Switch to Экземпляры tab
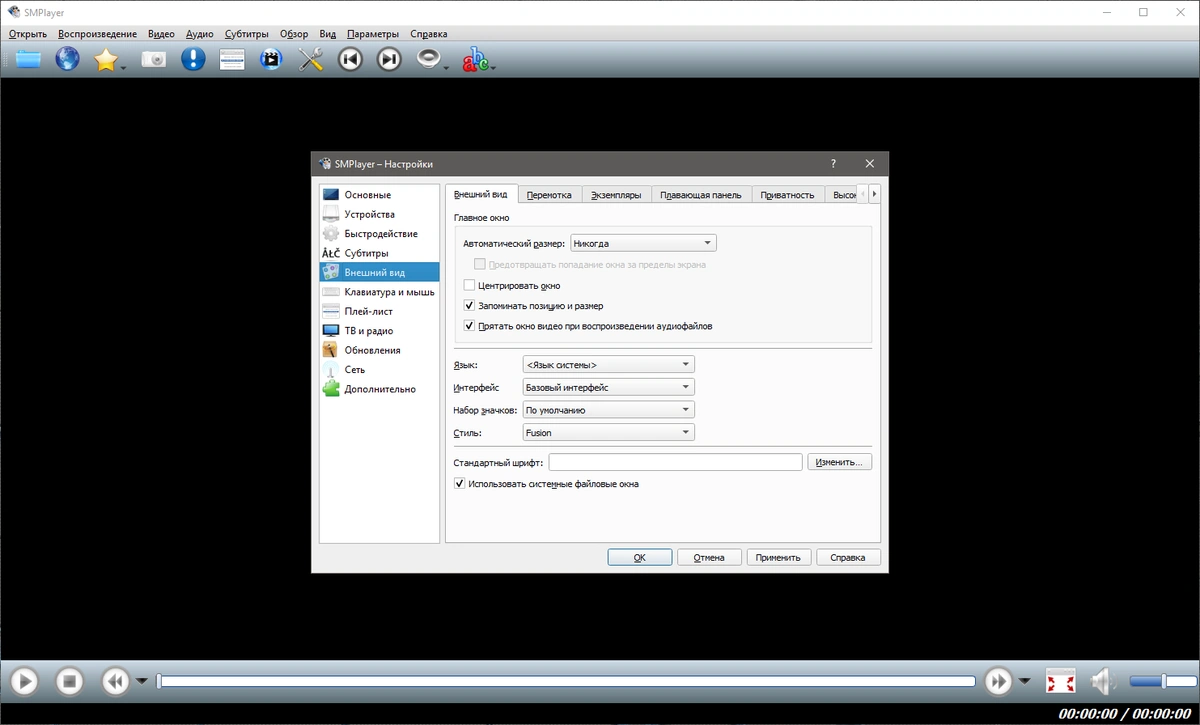Image resolution: width=1200 pixels, height=725 pixels. pyautogui.click(x=616, y=195)
